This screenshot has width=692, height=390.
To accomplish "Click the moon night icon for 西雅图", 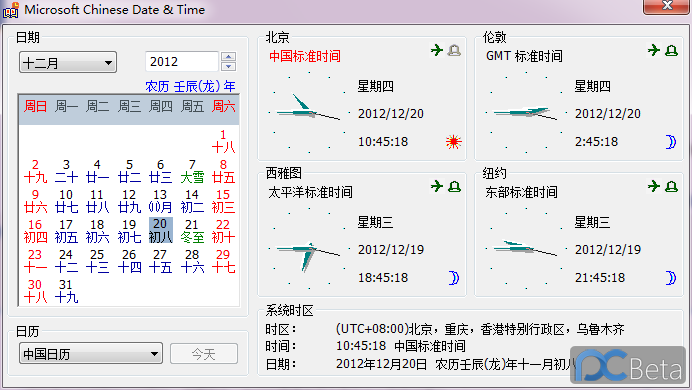I will pyautogui.click(x=454, y=278).
